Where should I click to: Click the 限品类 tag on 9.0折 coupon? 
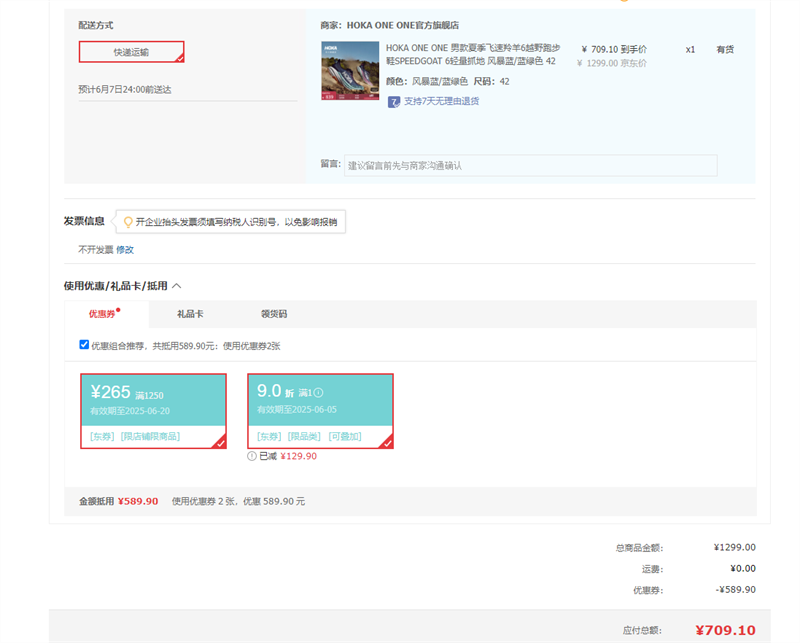pos(304,437)
